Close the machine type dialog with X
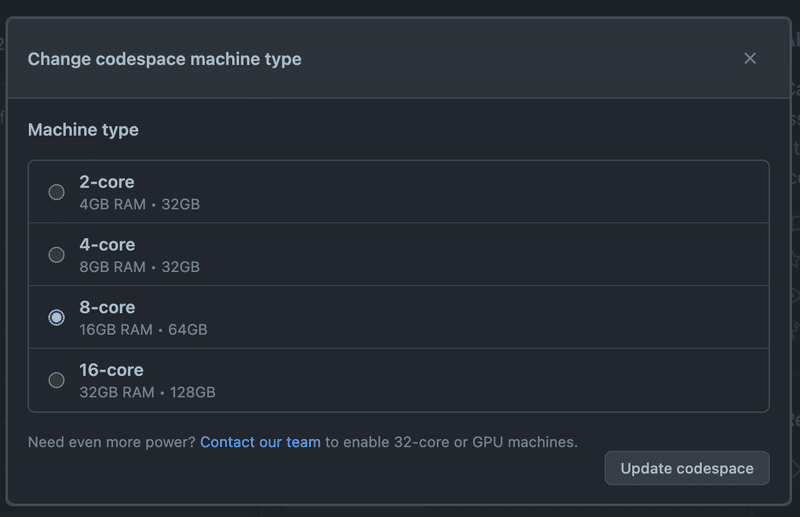The image size is (800, 517). tap(750, 58)
